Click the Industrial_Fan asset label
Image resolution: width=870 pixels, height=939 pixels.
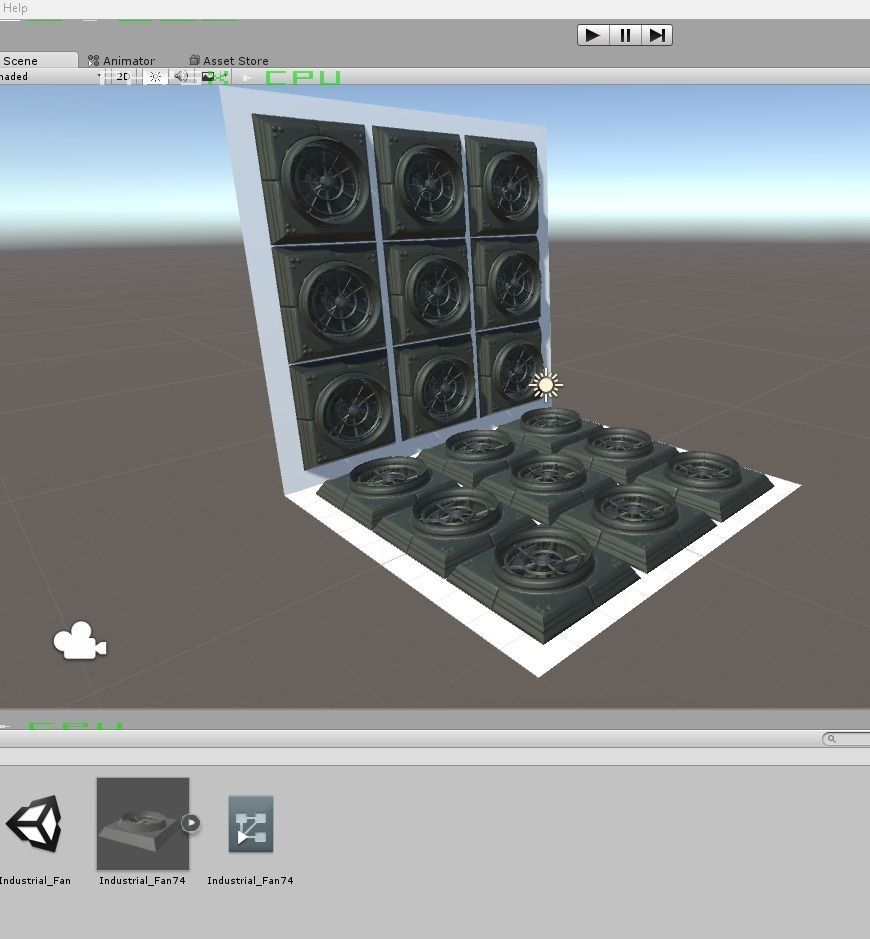point(35,880)
